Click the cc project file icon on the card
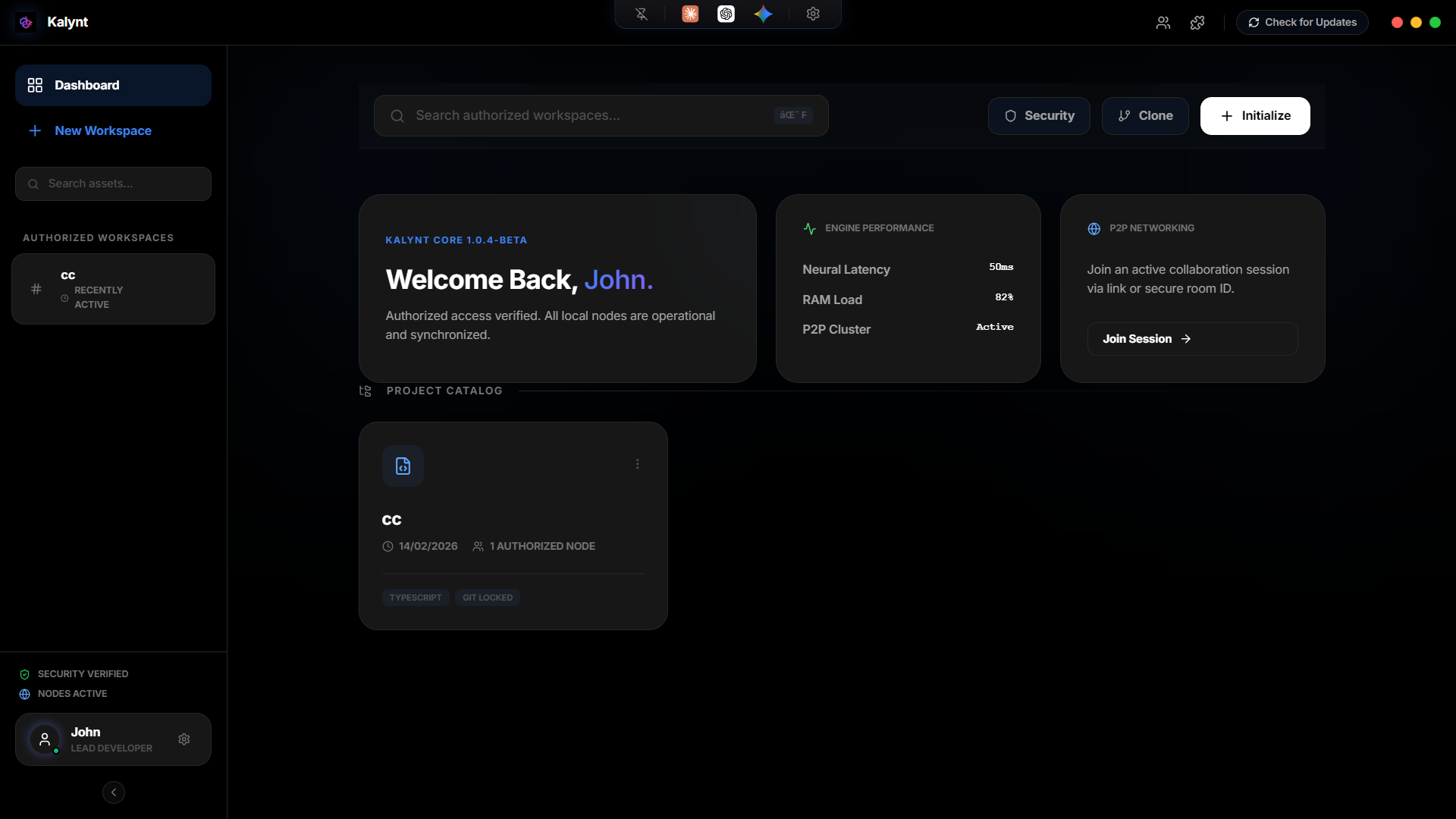 pyautogui.click(x=403, y=466)
